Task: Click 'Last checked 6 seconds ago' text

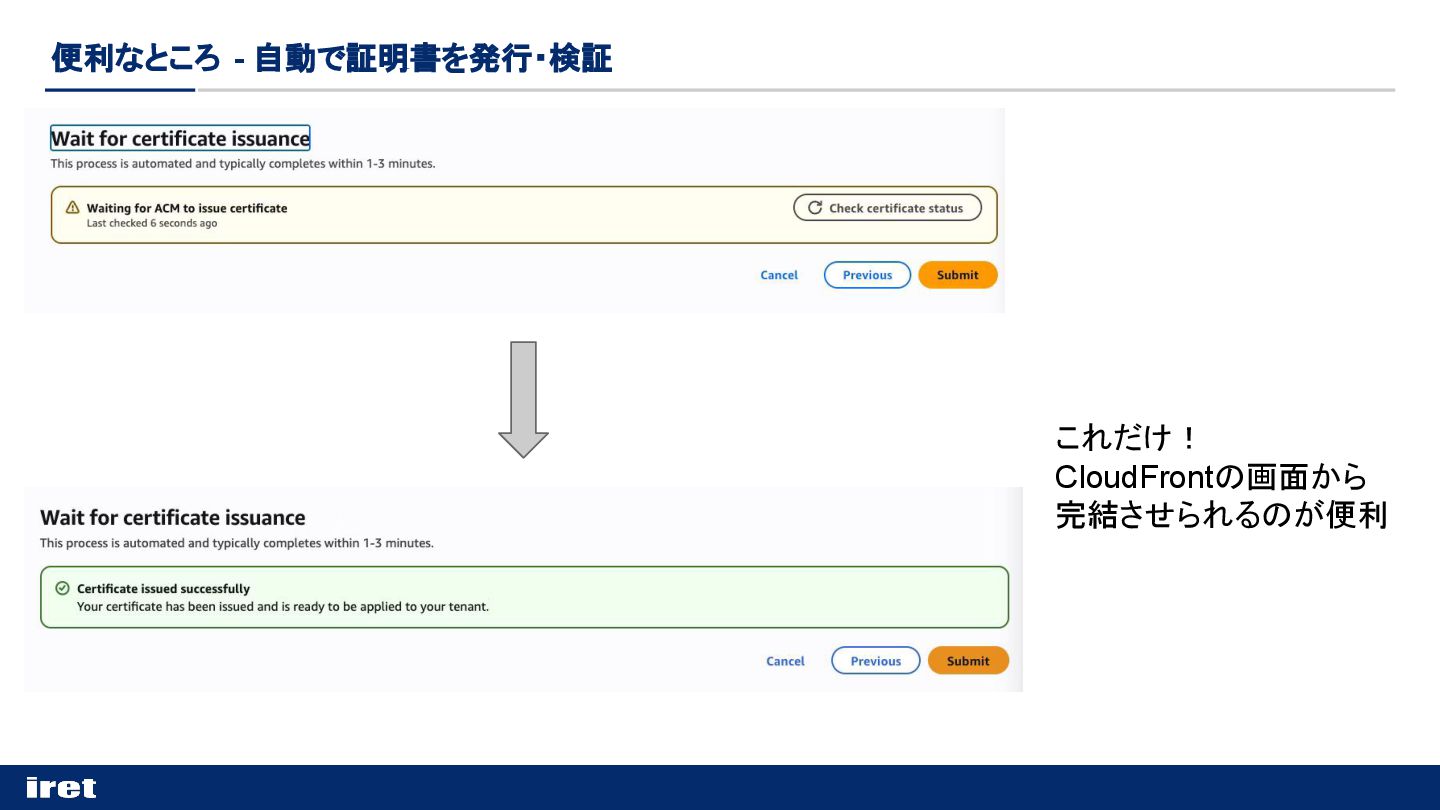Action: tap(151, 223)
